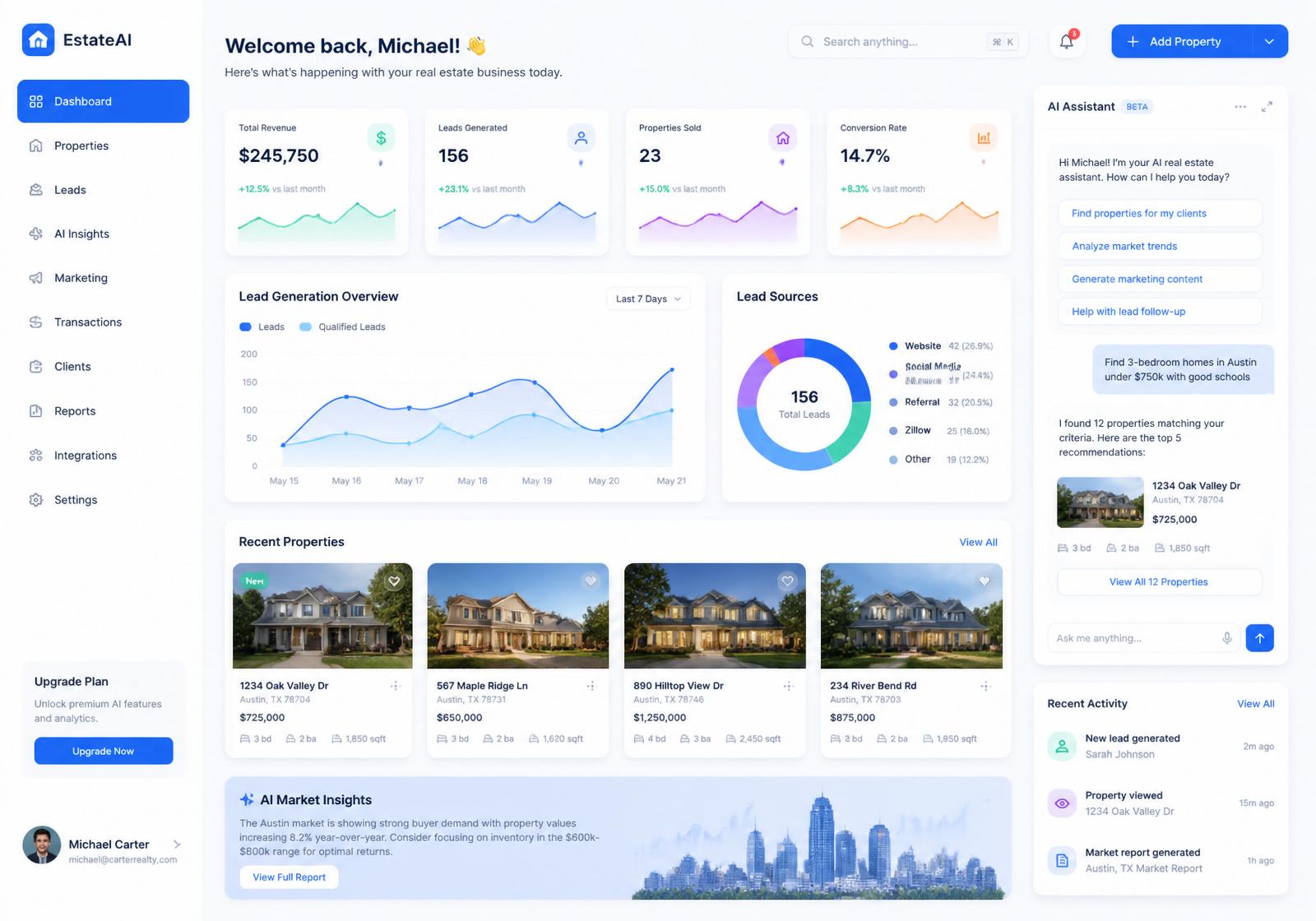1316x921 pixels.
Task: Click the Total Revenue dollar icon
Action: (381, 138)
